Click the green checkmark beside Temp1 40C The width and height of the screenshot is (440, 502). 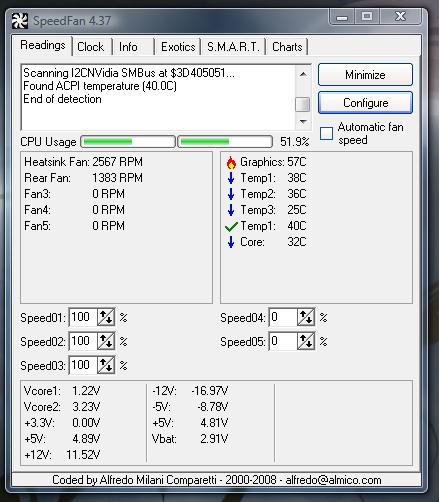(x=231, y=226)
